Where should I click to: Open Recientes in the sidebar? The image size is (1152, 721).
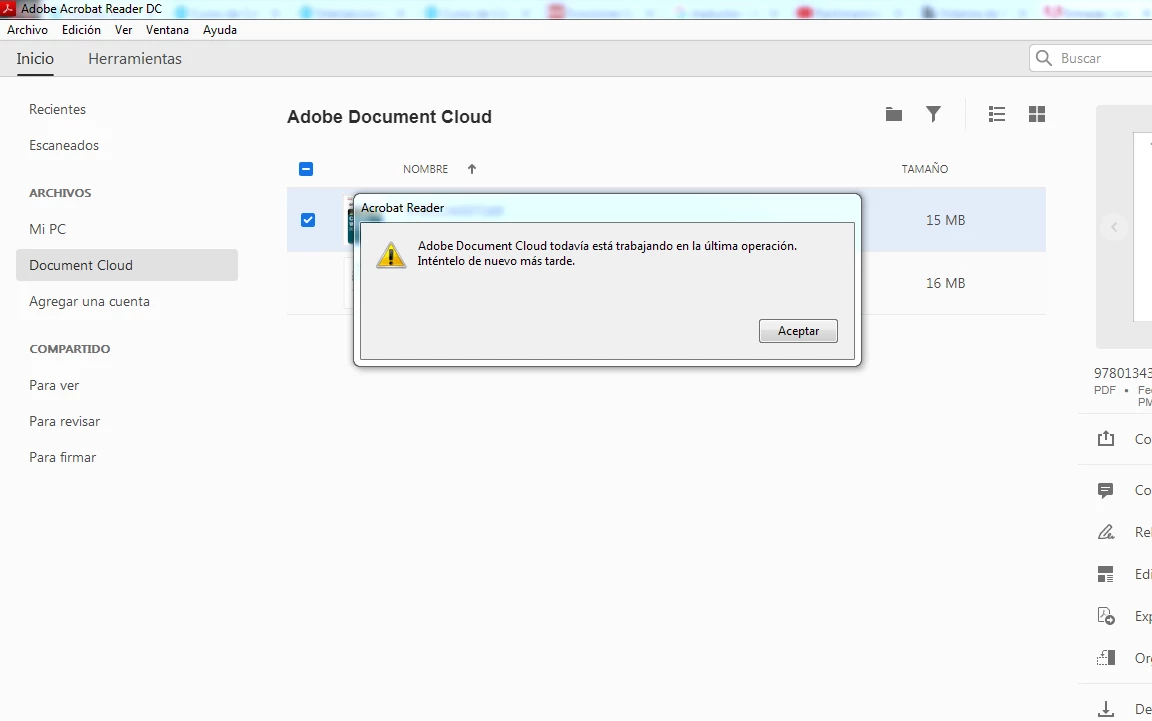pos(57,110)
